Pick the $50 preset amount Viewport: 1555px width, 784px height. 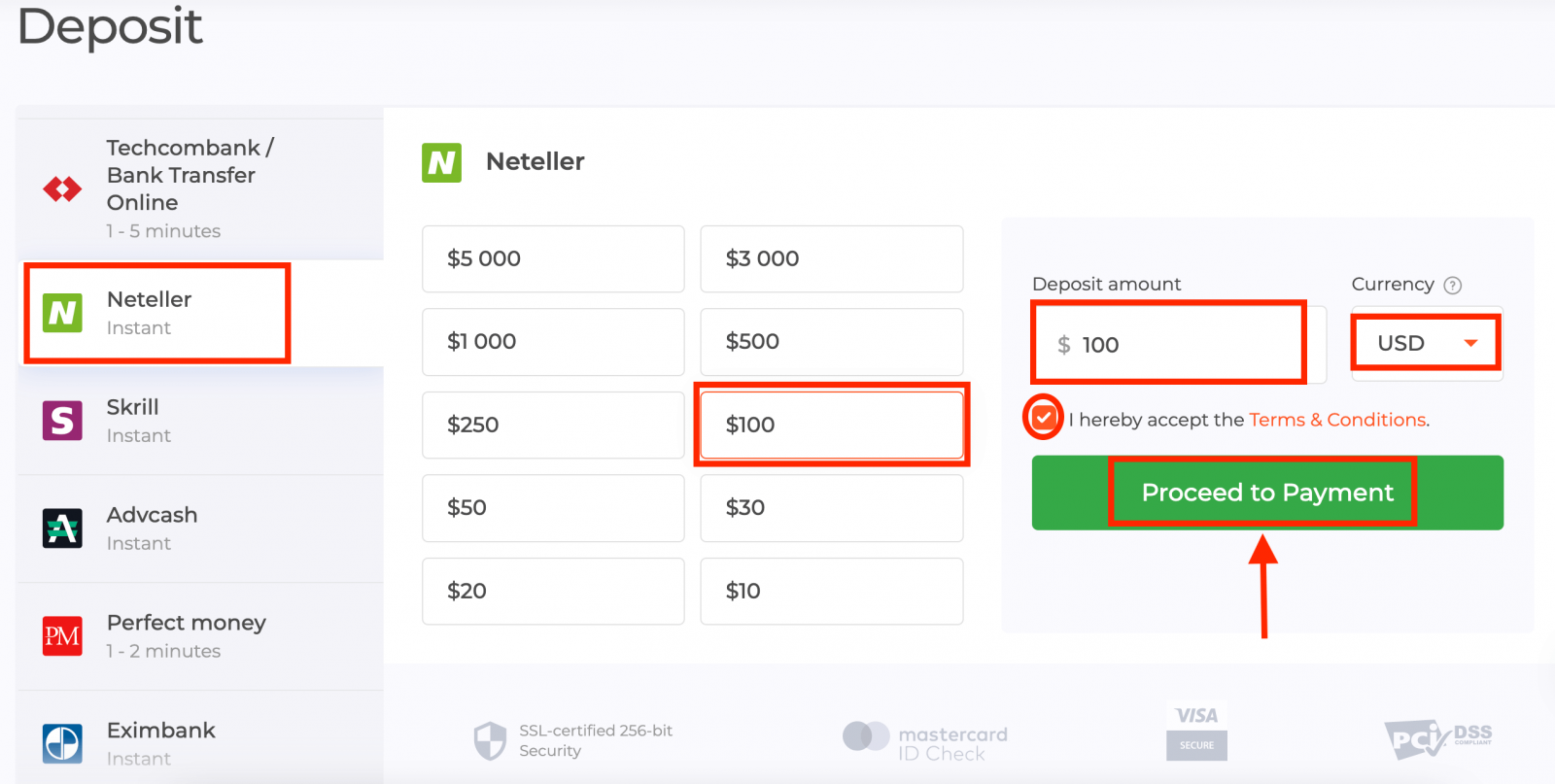(x=553, y=508)
